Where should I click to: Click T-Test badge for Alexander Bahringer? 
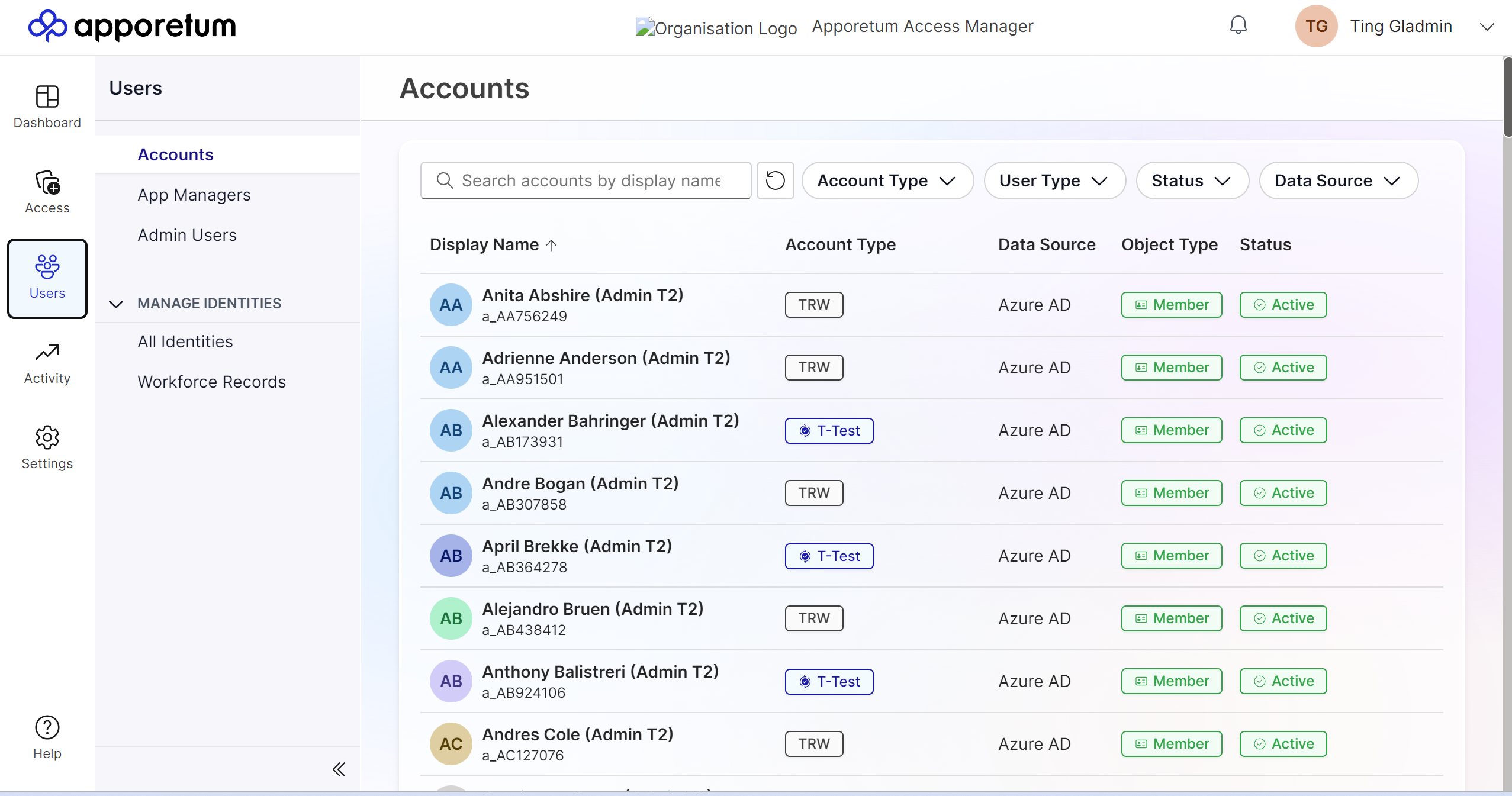[829, 430]
